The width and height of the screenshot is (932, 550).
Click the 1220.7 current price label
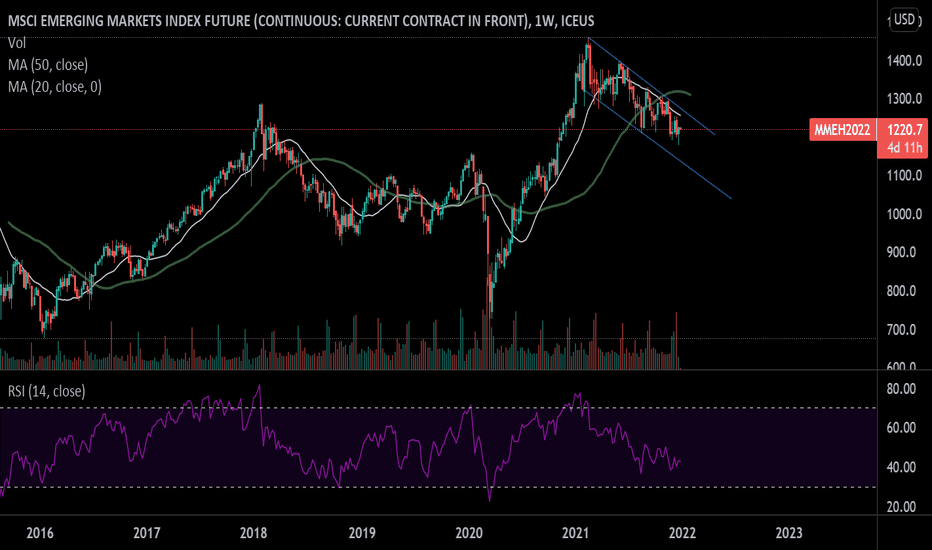point(905,129)
